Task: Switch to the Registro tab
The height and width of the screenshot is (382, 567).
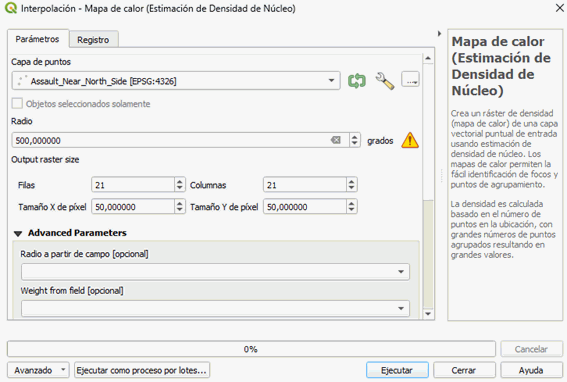Action: point(93,40)
